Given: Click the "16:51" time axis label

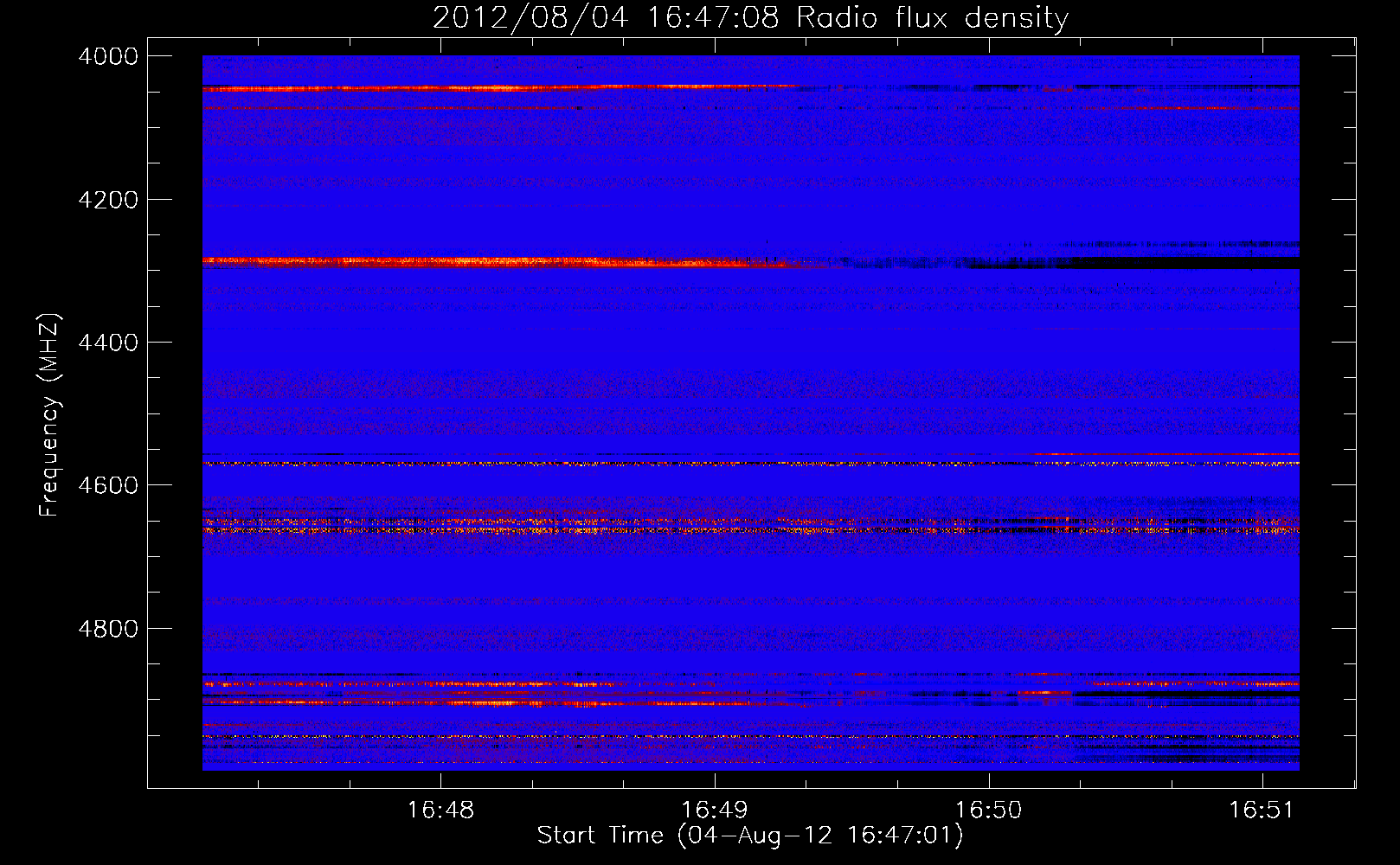Looking at the screenshot, I should coord(1262,810).
